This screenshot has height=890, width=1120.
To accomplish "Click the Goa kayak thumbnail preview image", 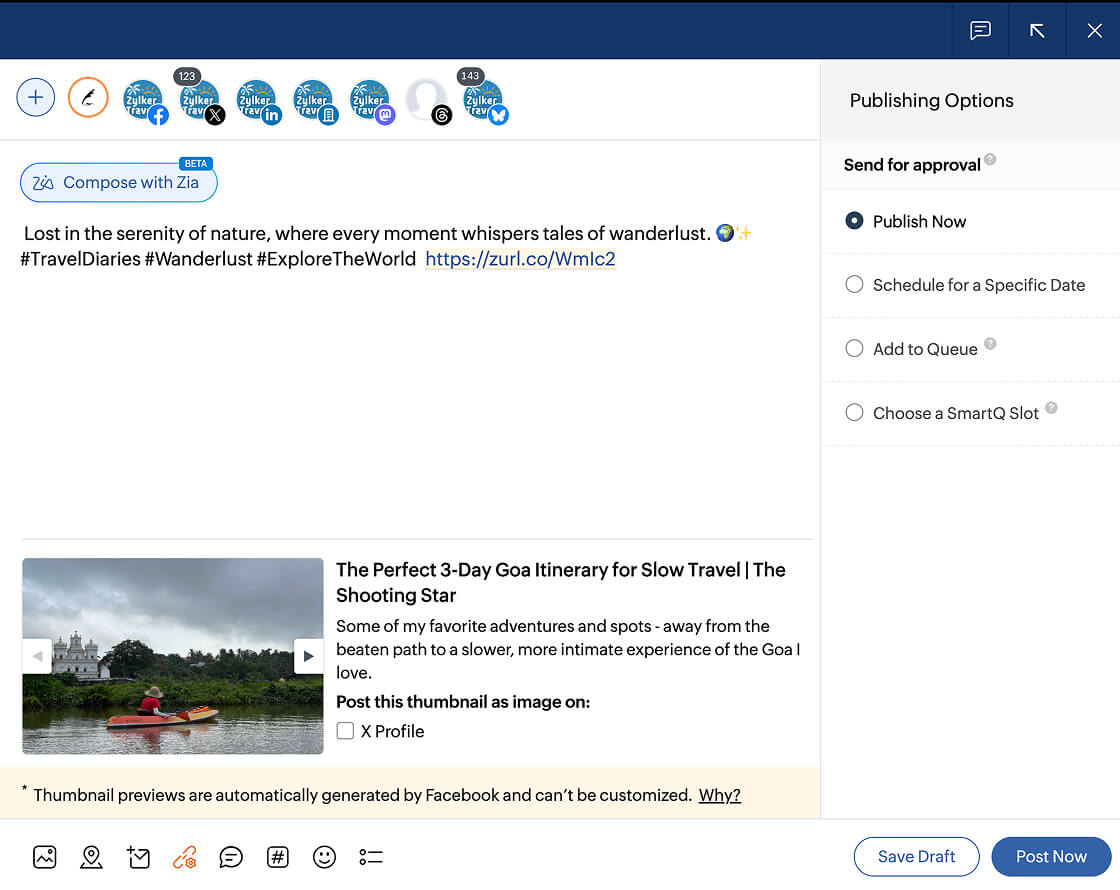I will pyautogui.click(x=173, y=656).
